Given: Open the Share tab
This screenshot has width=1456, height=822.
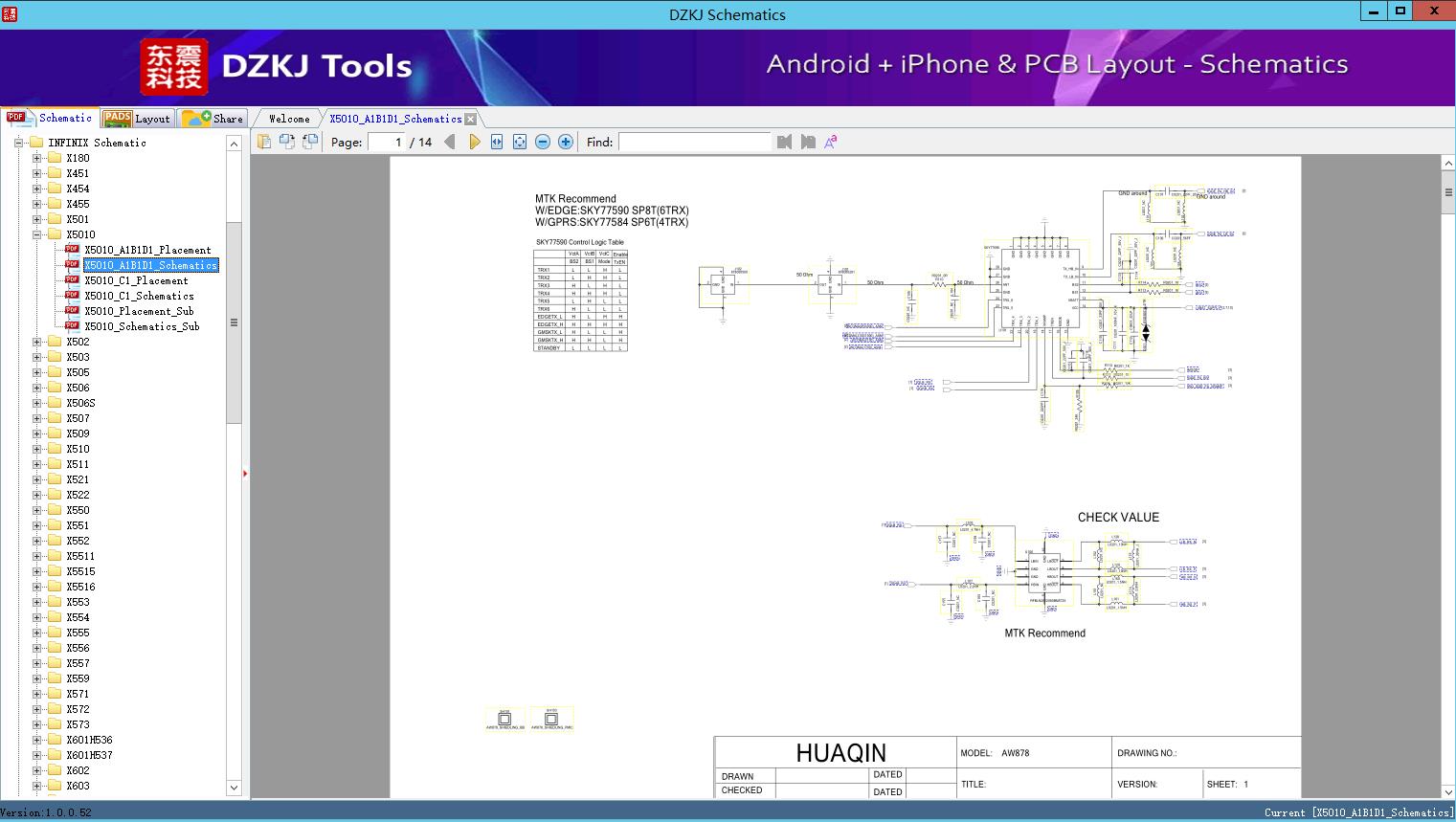Looking at the screenshot, I should coord(213,119).
